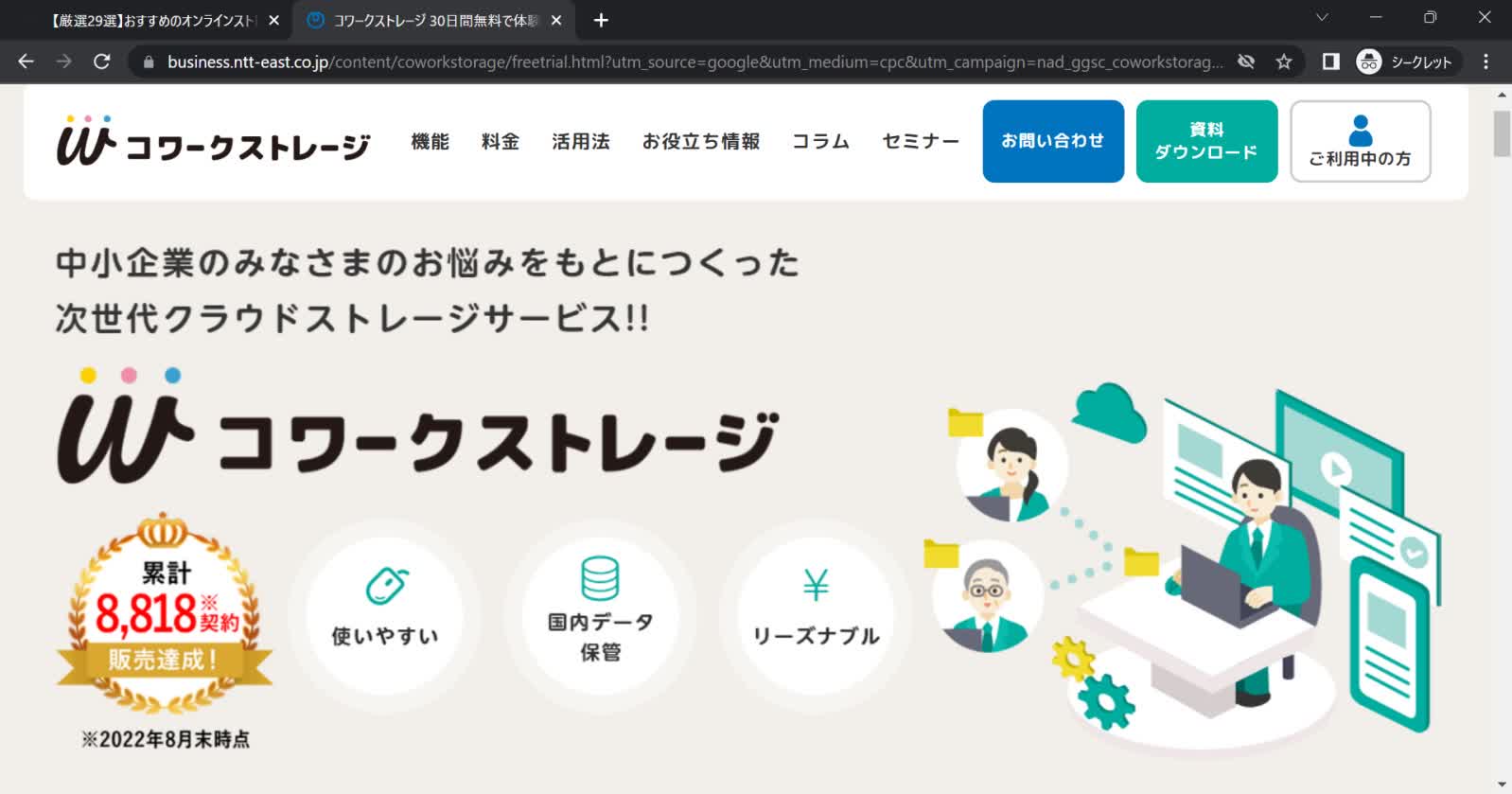Open the ご利用中の方 login button
Viewport: 1512px width, 794px height.
pos(1360,141)
